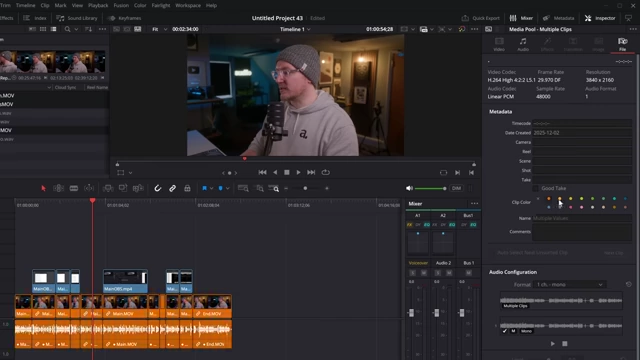The width and height of the screenshot is (640, 360).
Task: Click the Comments text field
Action: point(582,233)
